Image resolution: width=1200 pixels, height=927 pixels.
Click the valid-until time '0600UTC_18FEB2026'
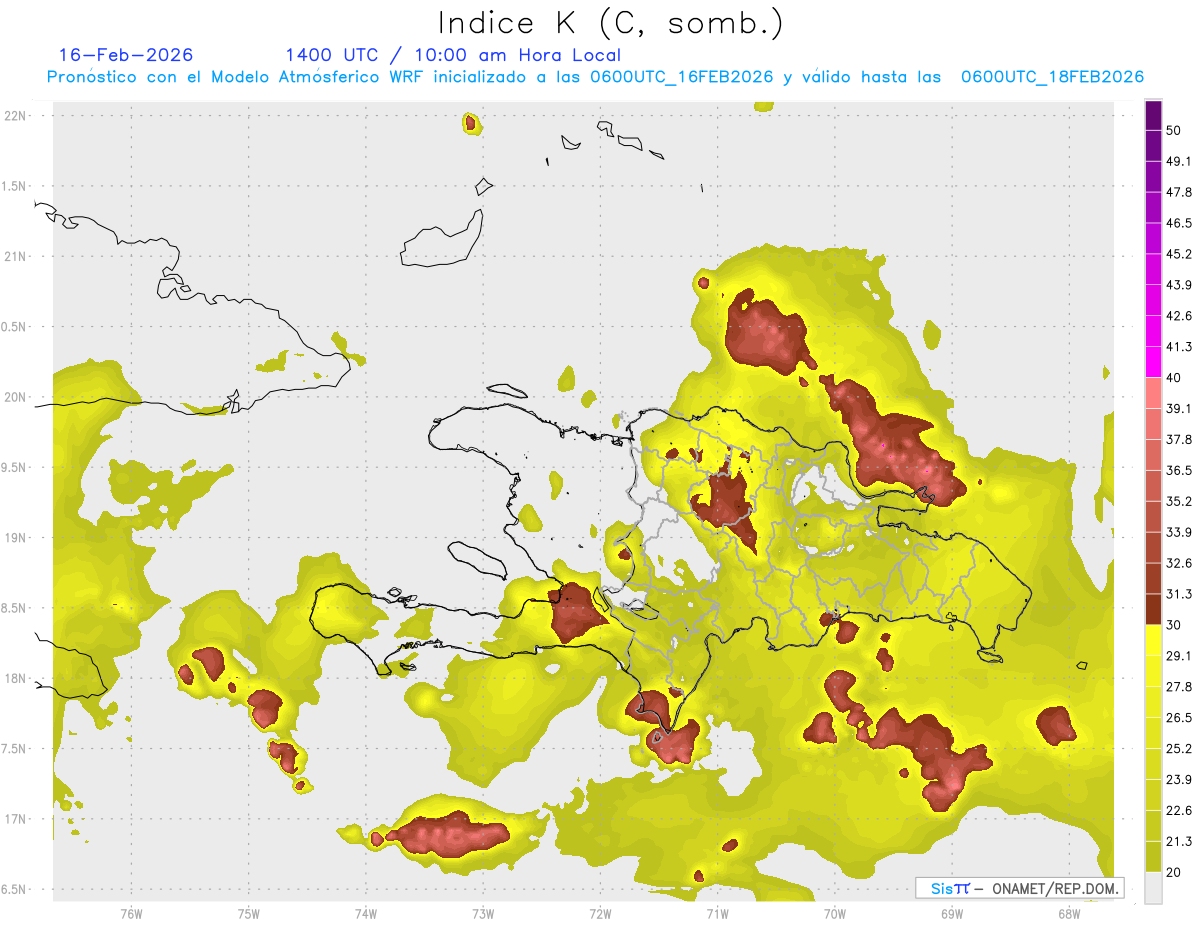[x=1052, y=77]
